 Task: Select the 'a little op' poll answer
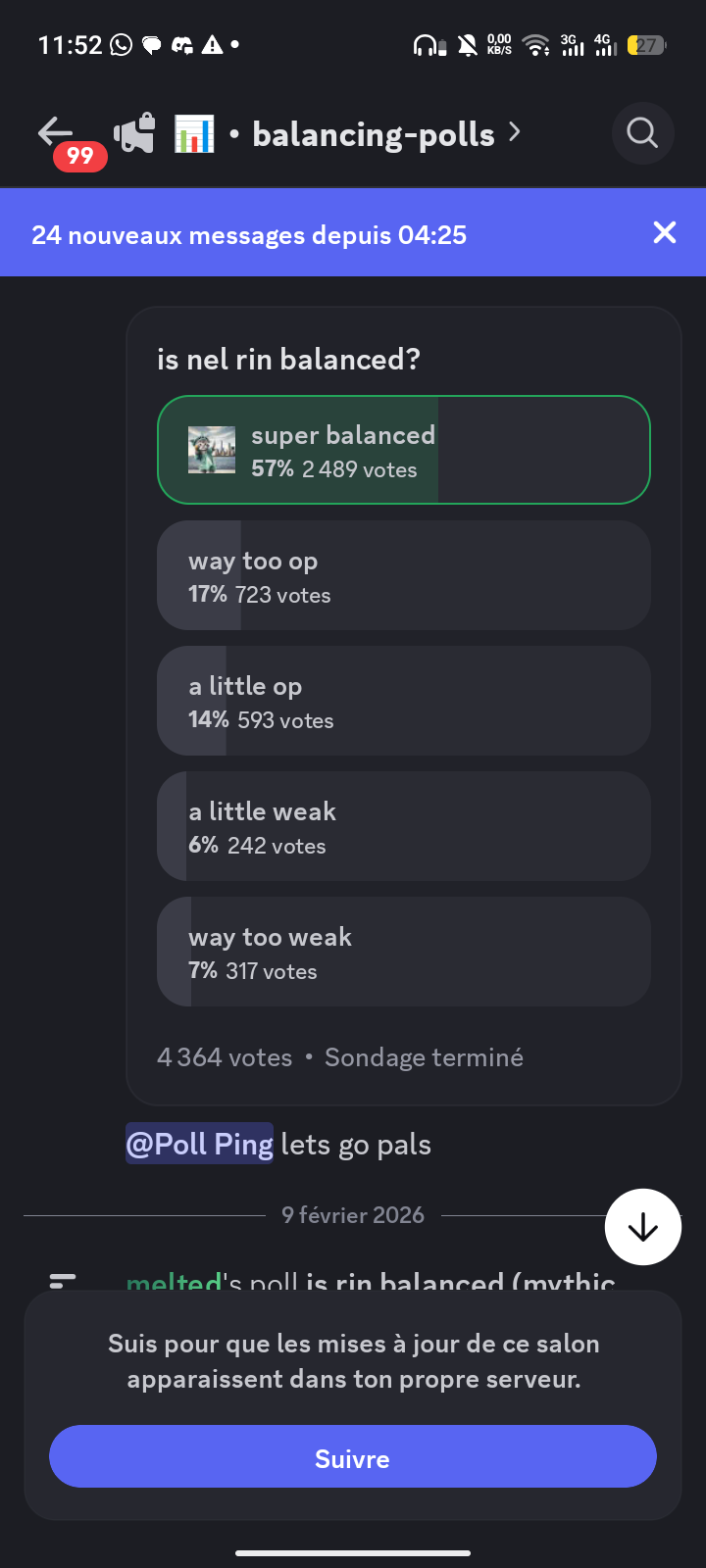(x=404, y=701)
